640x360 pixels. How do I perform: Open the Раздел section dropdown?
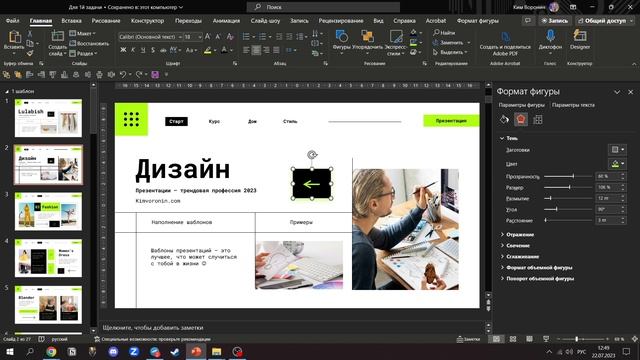(83, 53)
